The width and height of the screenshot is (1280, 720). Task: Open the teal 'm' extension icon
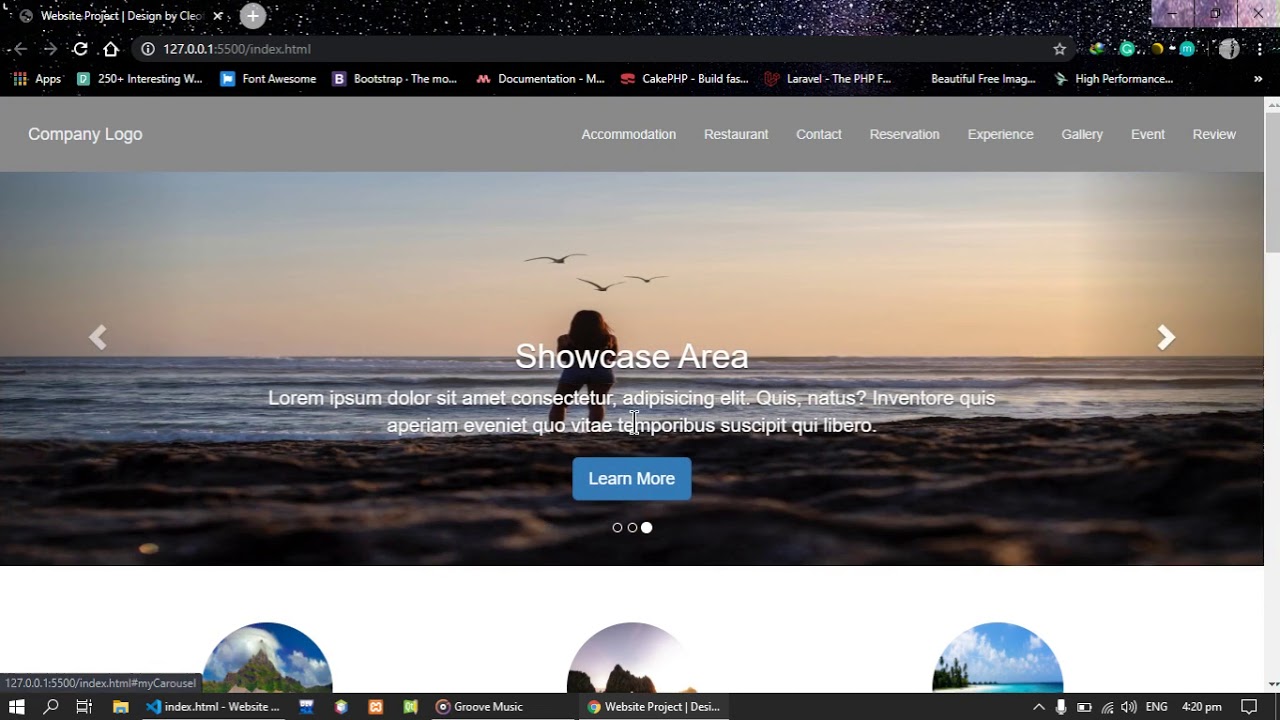point(1187,49)
